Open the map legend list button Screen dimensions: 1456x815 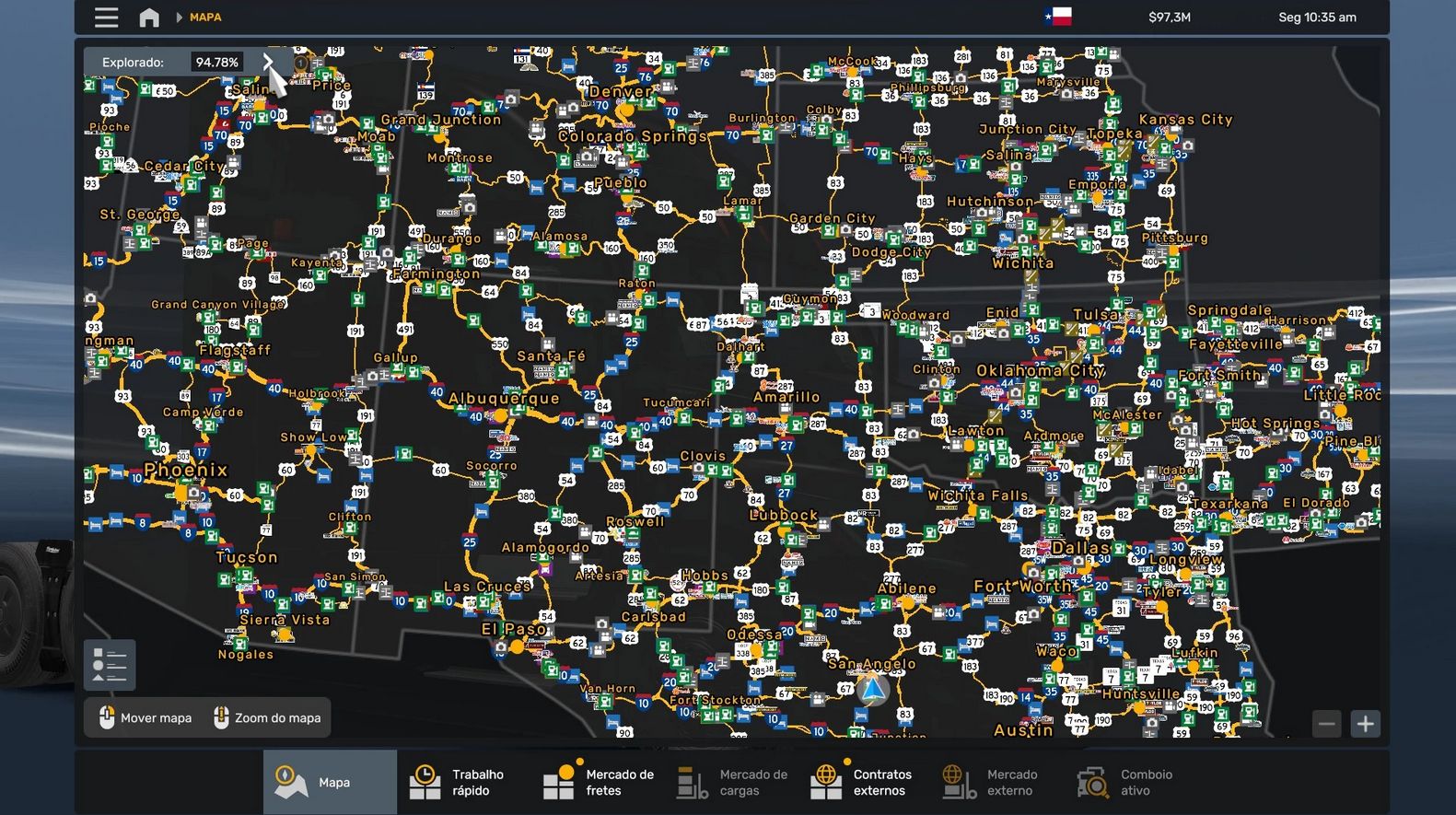coord(110,665)
